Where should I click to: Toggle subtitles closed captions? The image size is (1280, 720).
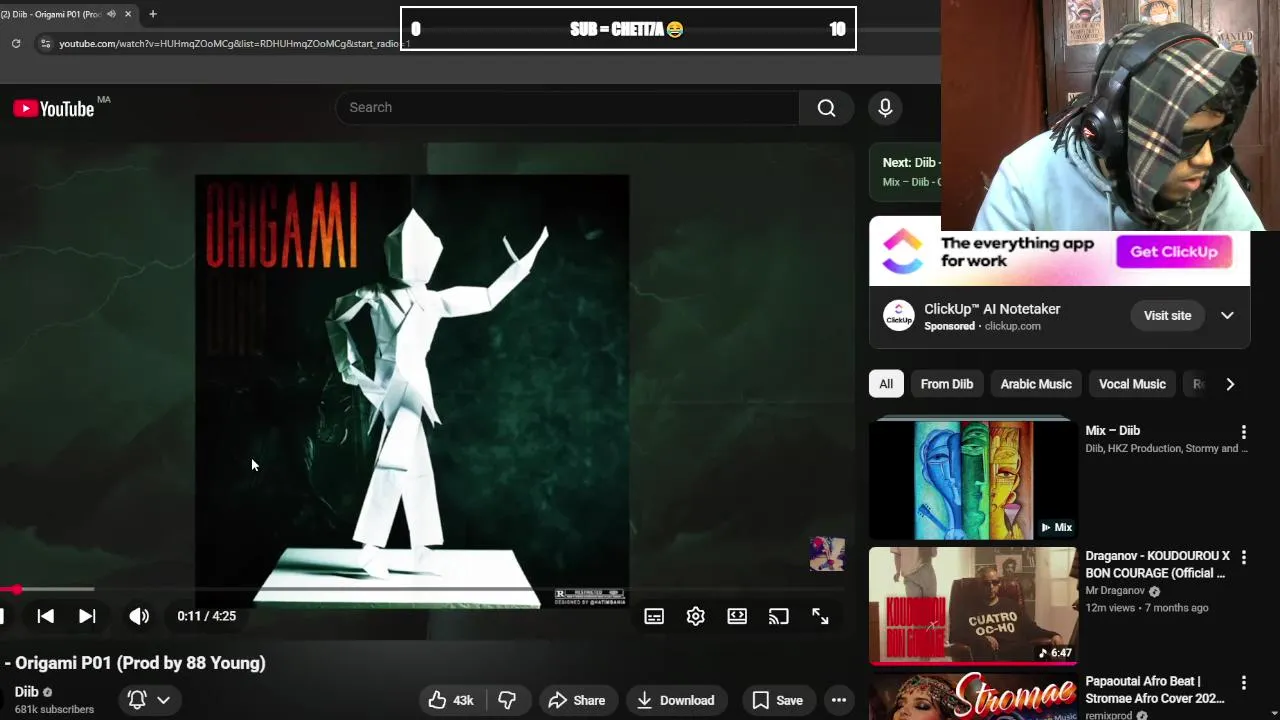(x=654, y=617)
